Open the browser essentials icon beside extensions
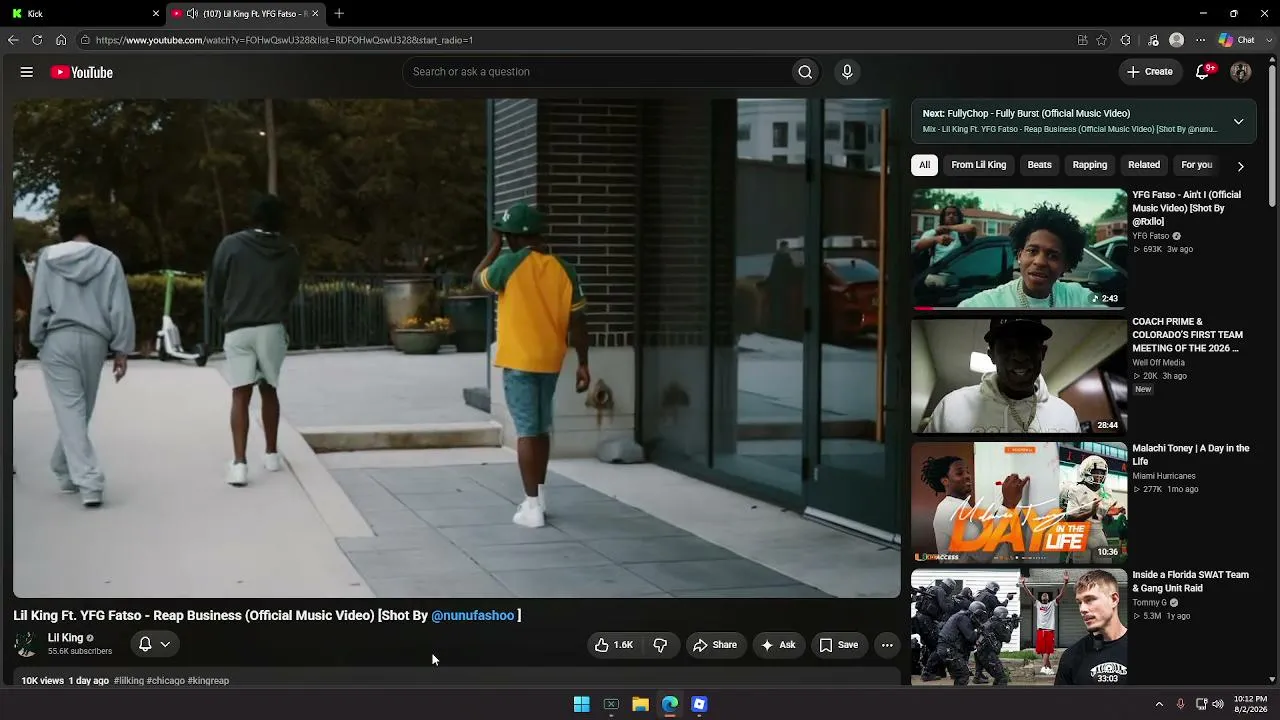Image resolution: width=1280 pixels, height=720 pixels. pos(1153,40)
